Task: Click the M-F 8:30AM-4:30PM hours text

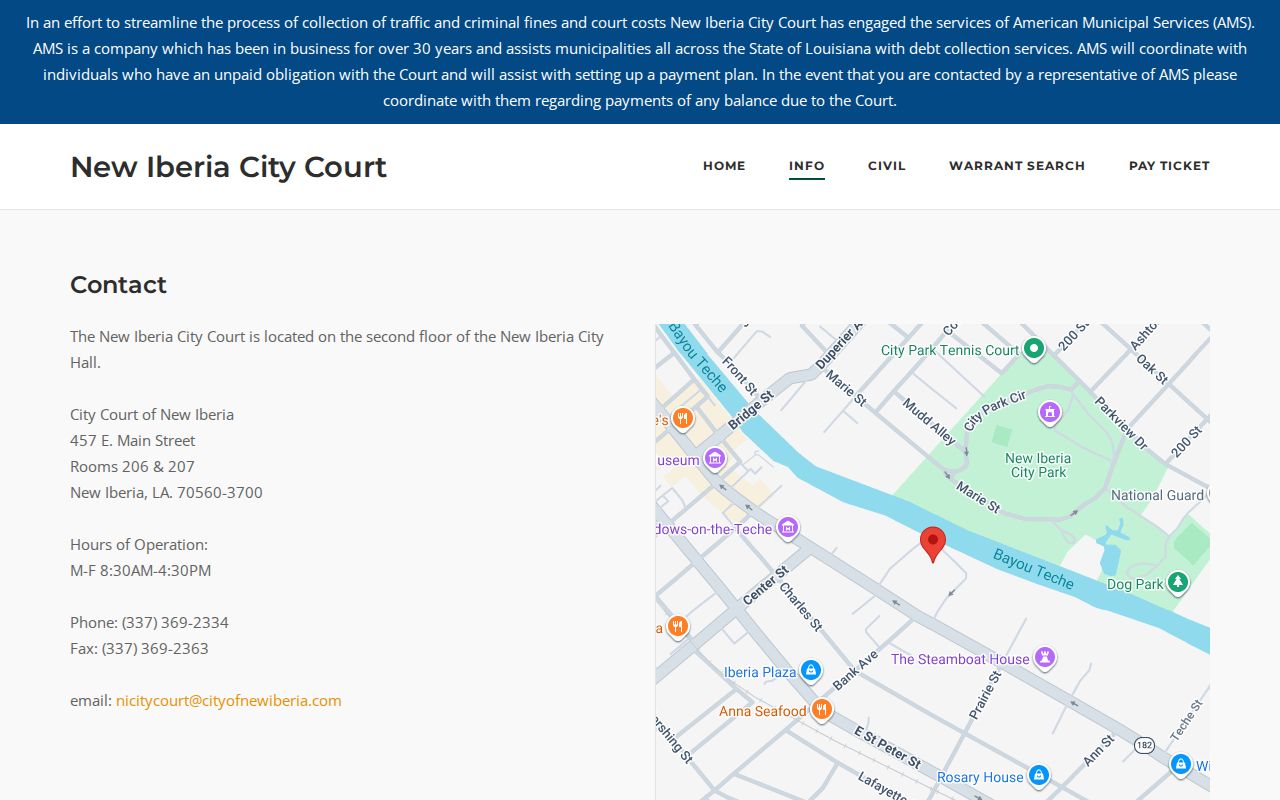Action: coord(140,570)
